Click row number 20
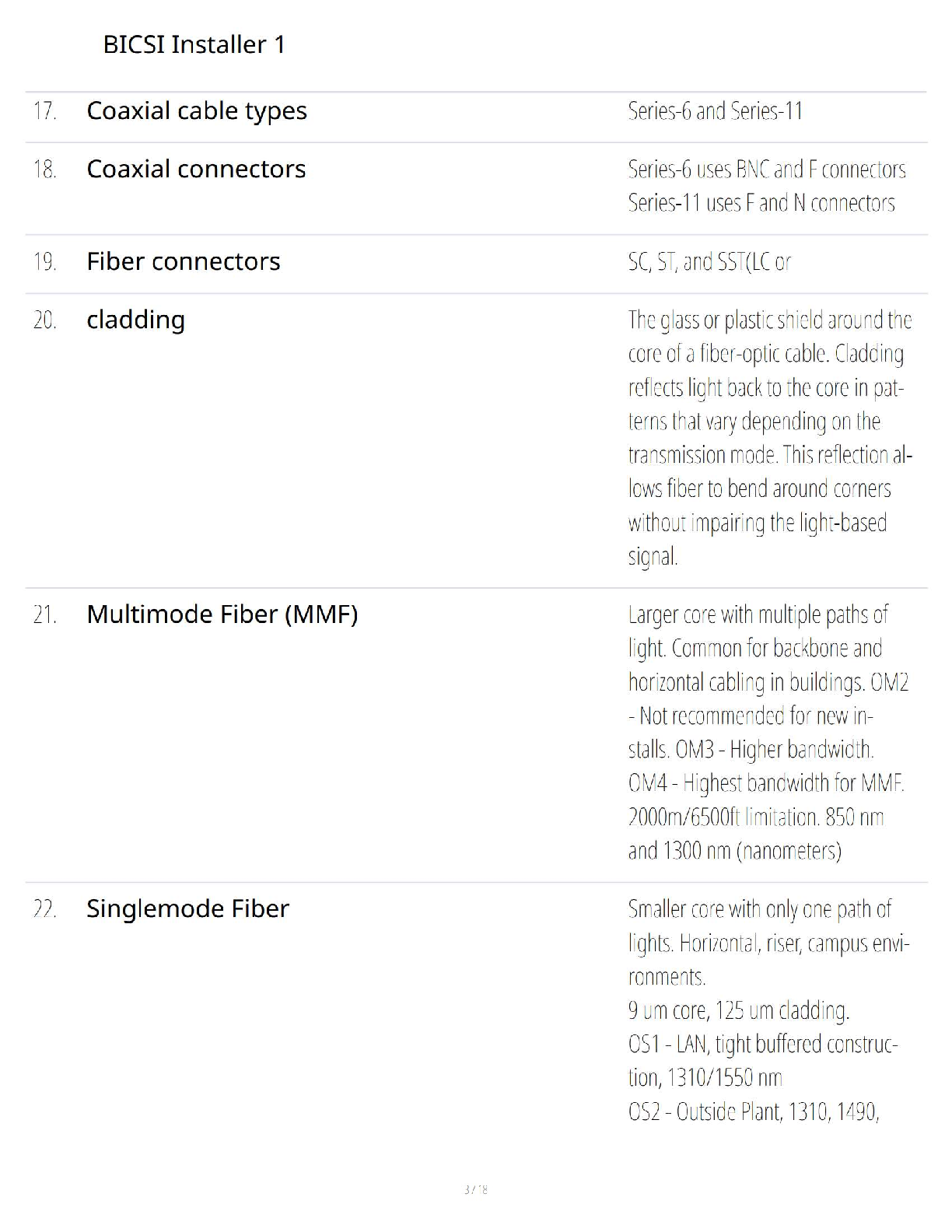This screenshot has height=1232, width=952. 45,320
